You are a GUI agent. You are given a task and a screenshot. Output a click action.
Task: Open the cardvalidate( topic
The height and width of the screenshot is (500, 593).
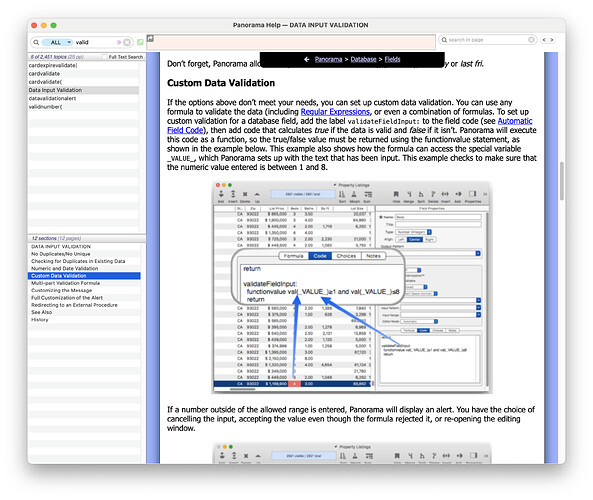coord(83,82)
